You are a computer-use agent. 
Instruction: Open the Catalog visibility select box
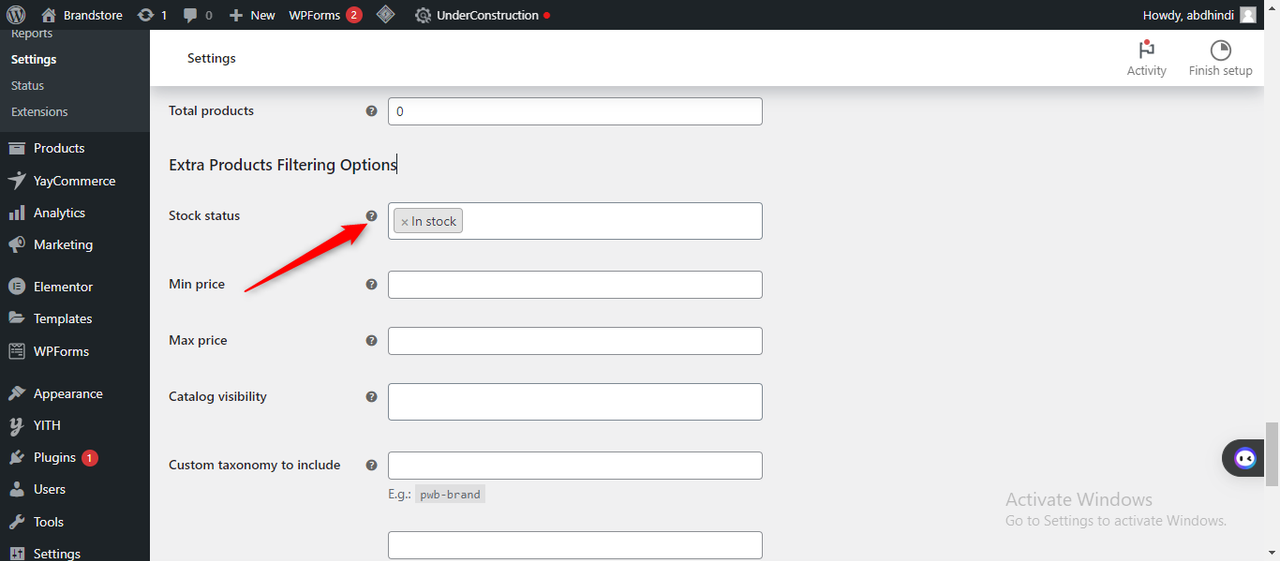(575, 402)
